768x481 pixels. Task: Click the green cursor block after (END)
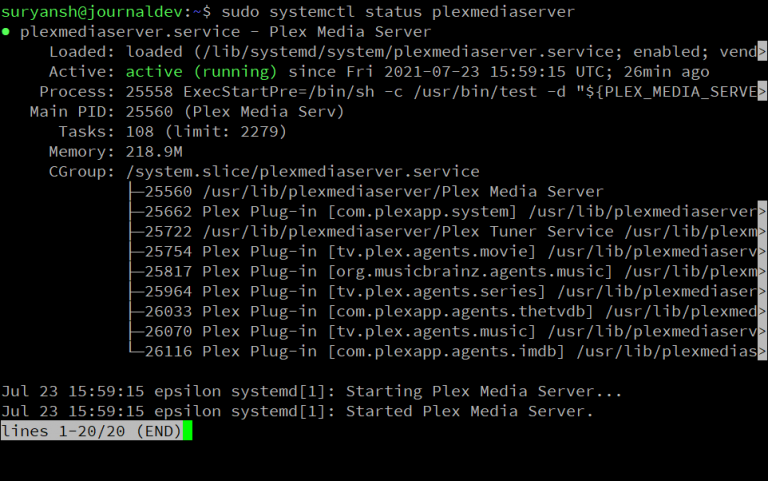pos(188,431)
